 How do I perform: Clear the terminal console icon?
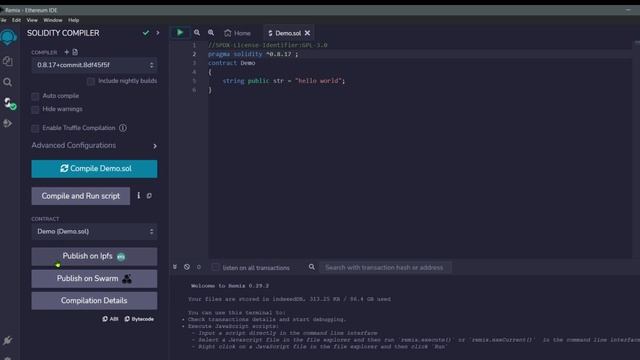click(187, 267)
